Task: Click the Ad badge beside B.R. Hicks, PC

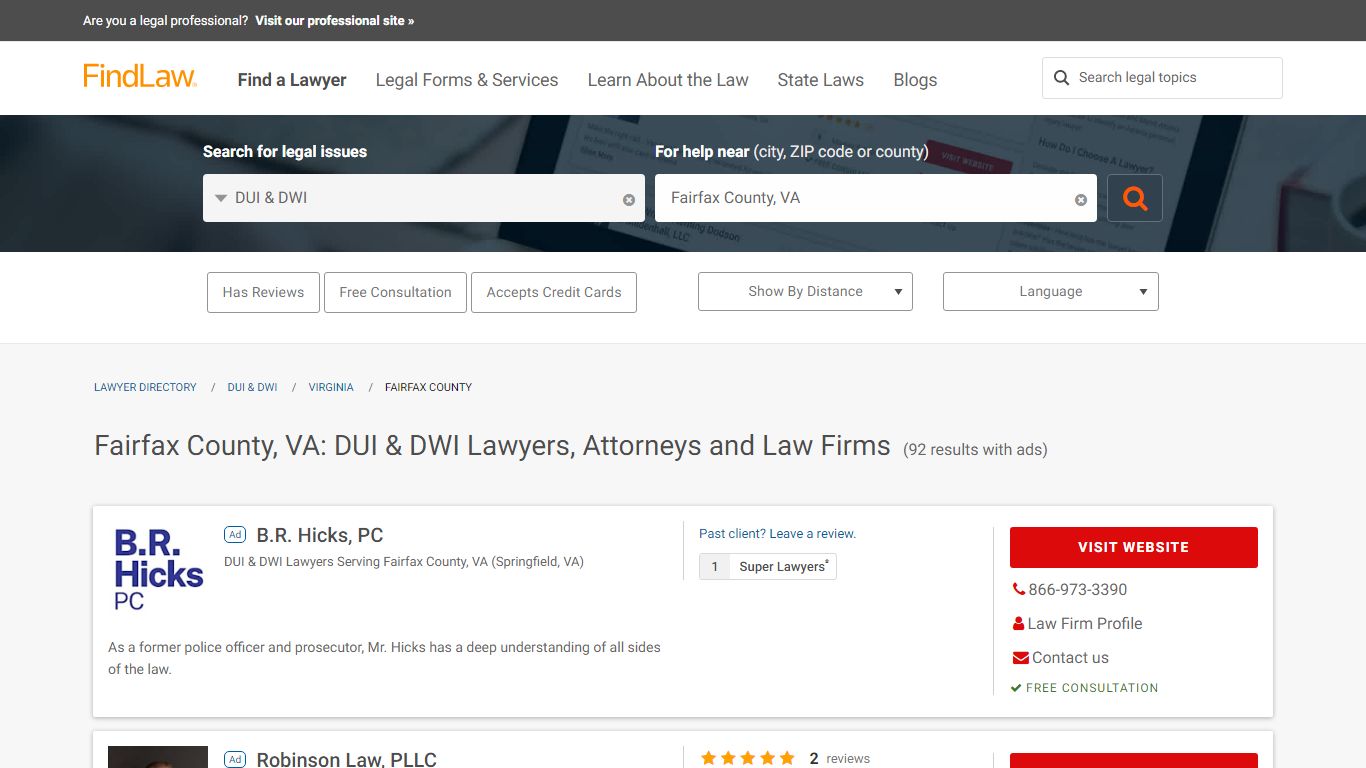Action: 235,535
